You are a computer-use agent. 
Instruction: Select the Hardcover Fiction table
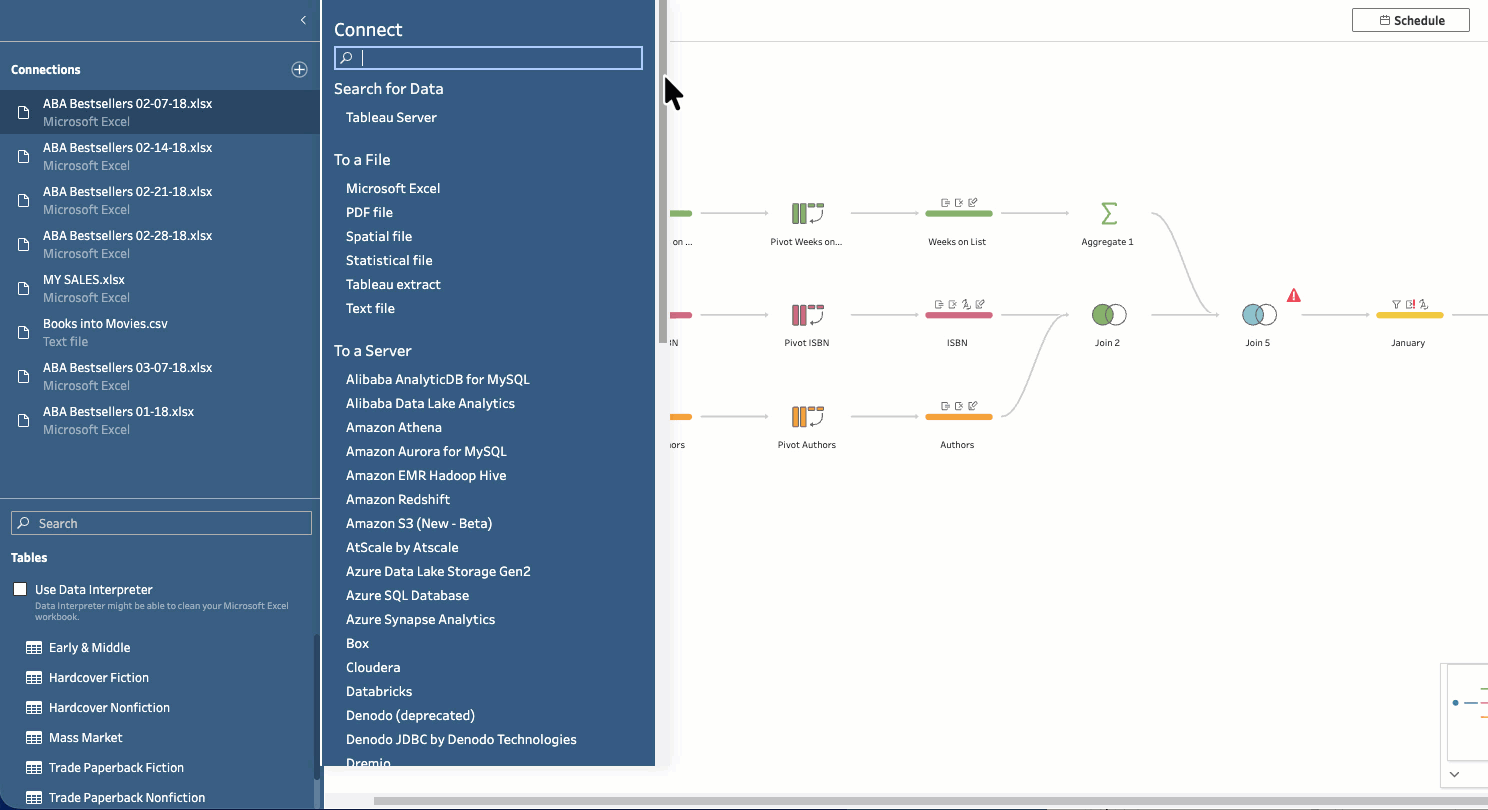click(99, 677)
